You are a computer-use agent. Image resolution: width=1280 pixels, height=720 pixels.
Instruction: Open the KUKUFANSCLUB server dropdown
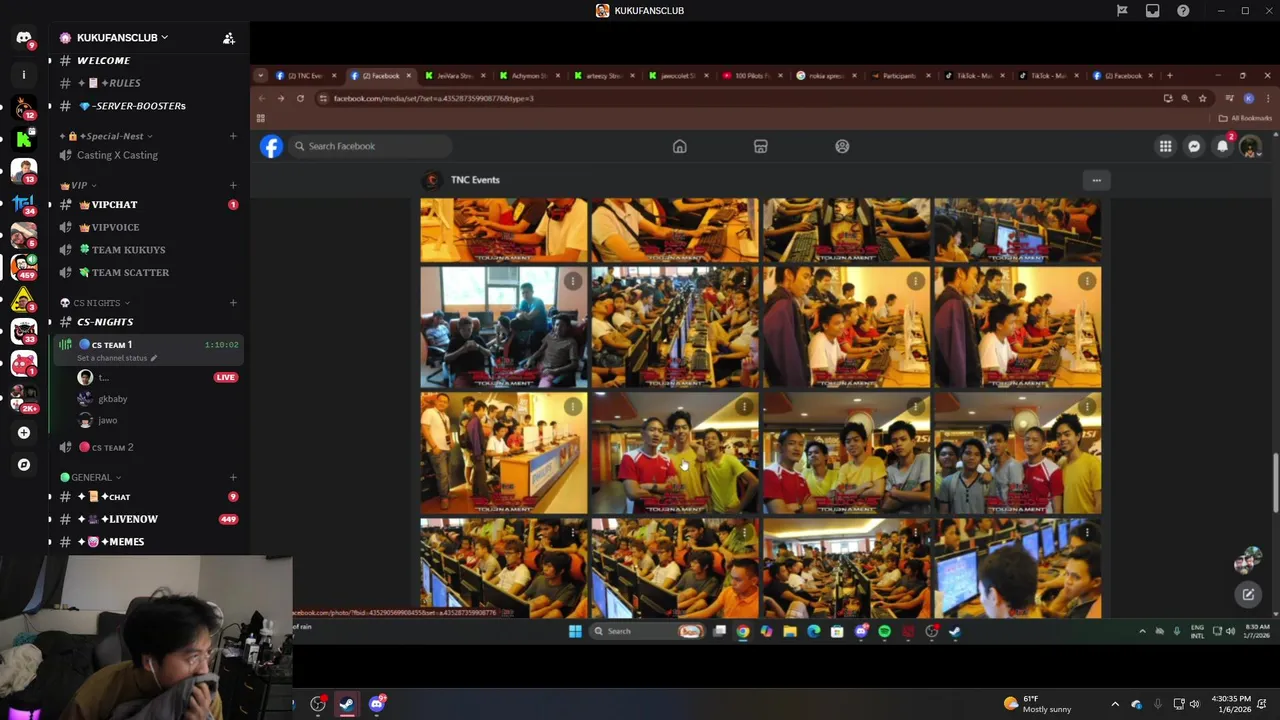click(115, 38)
